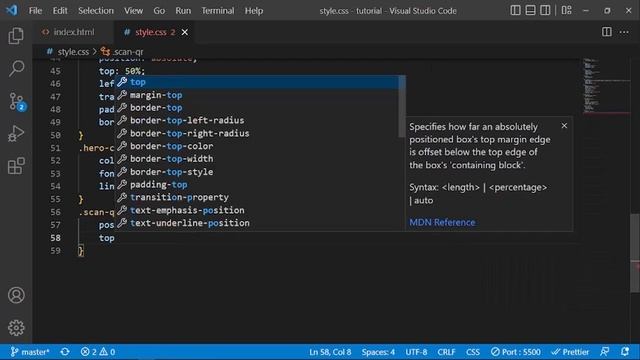Open the editor More Actions ellipsis
The height and width of the screenshot is (360, 640).
[x=624, y=32]
